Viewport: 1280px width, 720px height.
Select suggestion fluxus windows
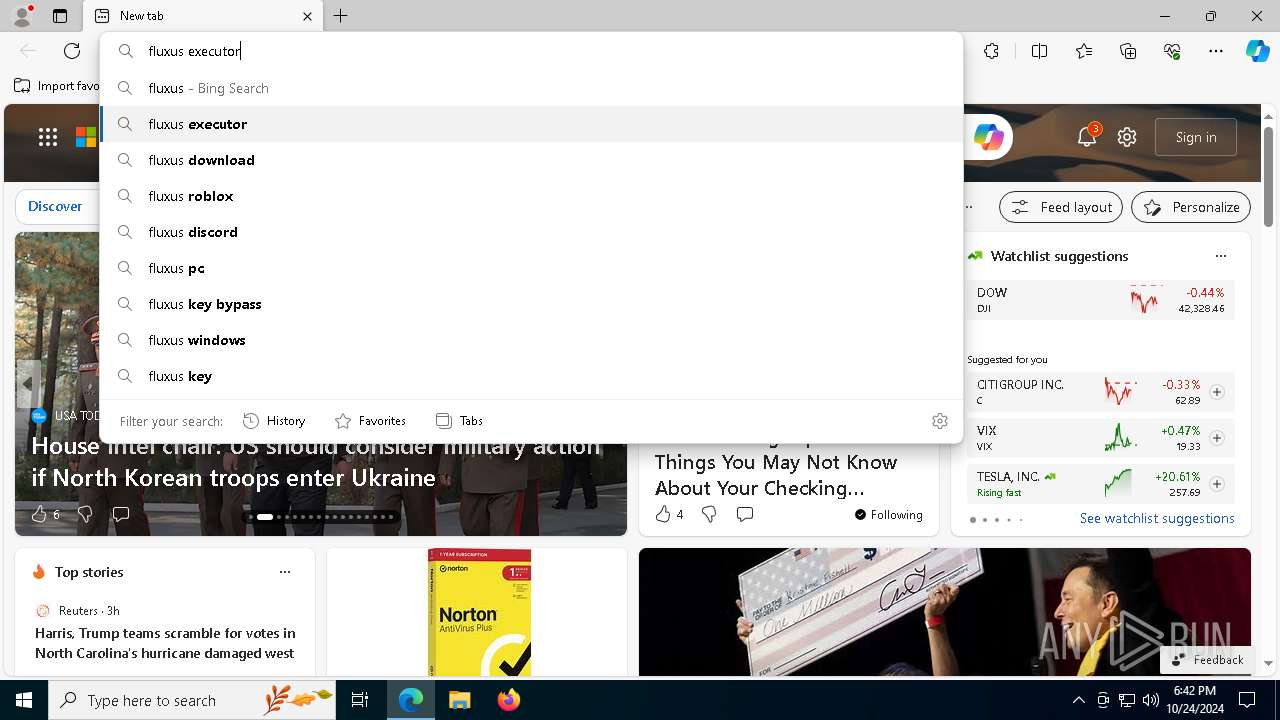point(531,340)
